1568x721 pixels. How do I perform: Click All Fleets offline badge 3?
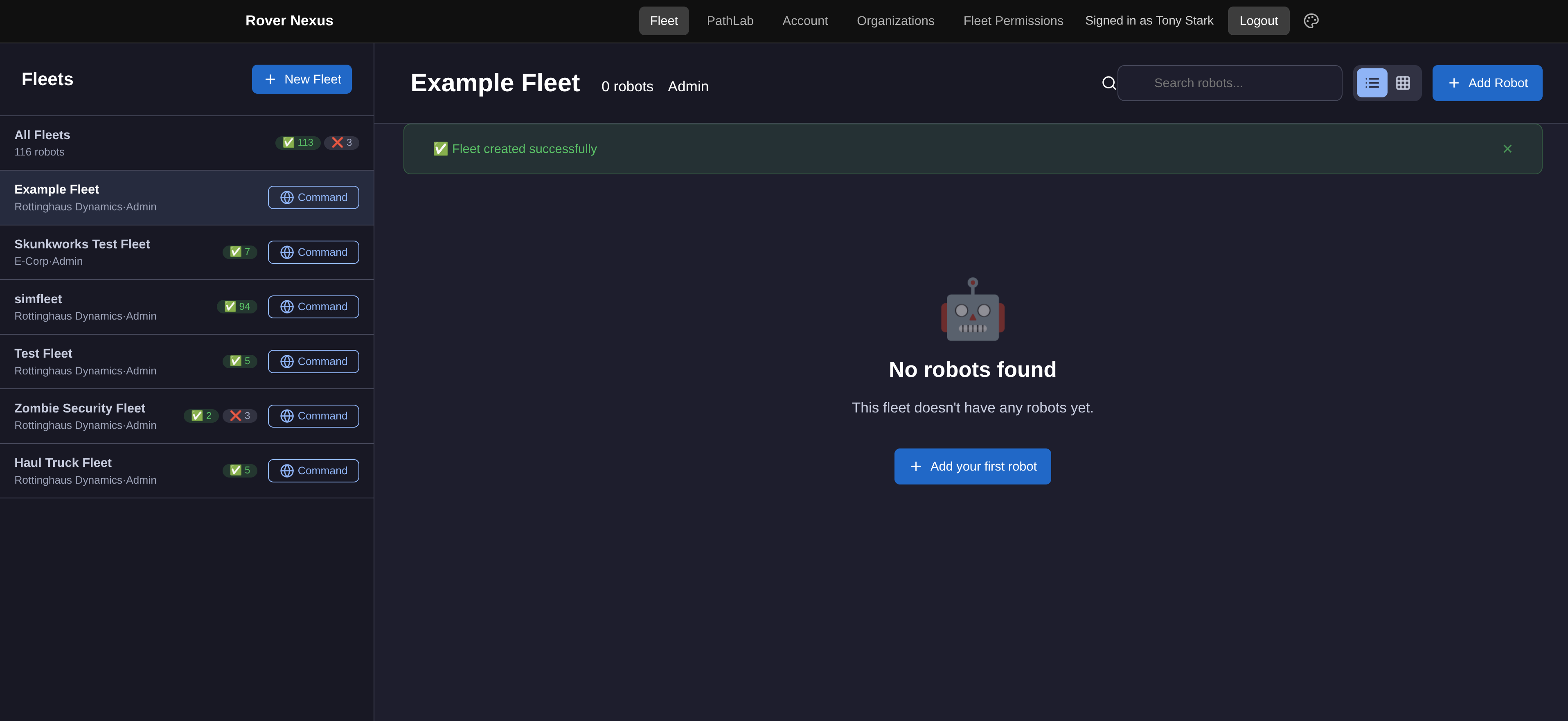pyautogui.click(x=342, y=142)
